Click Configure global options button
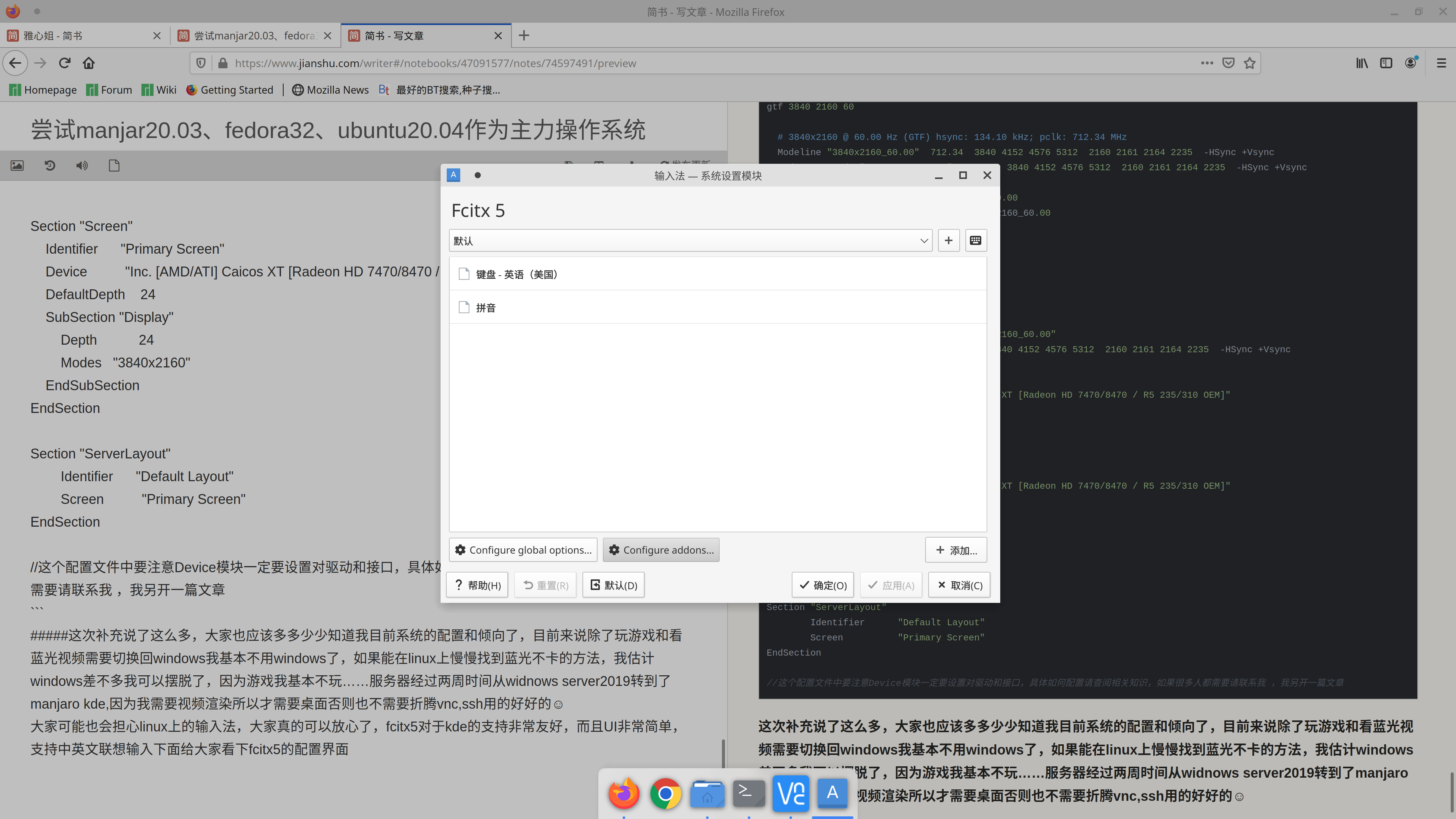Image resolution: width=1456 pixels, height=819 pixels. pyautogui.click(x=523, y=550)
